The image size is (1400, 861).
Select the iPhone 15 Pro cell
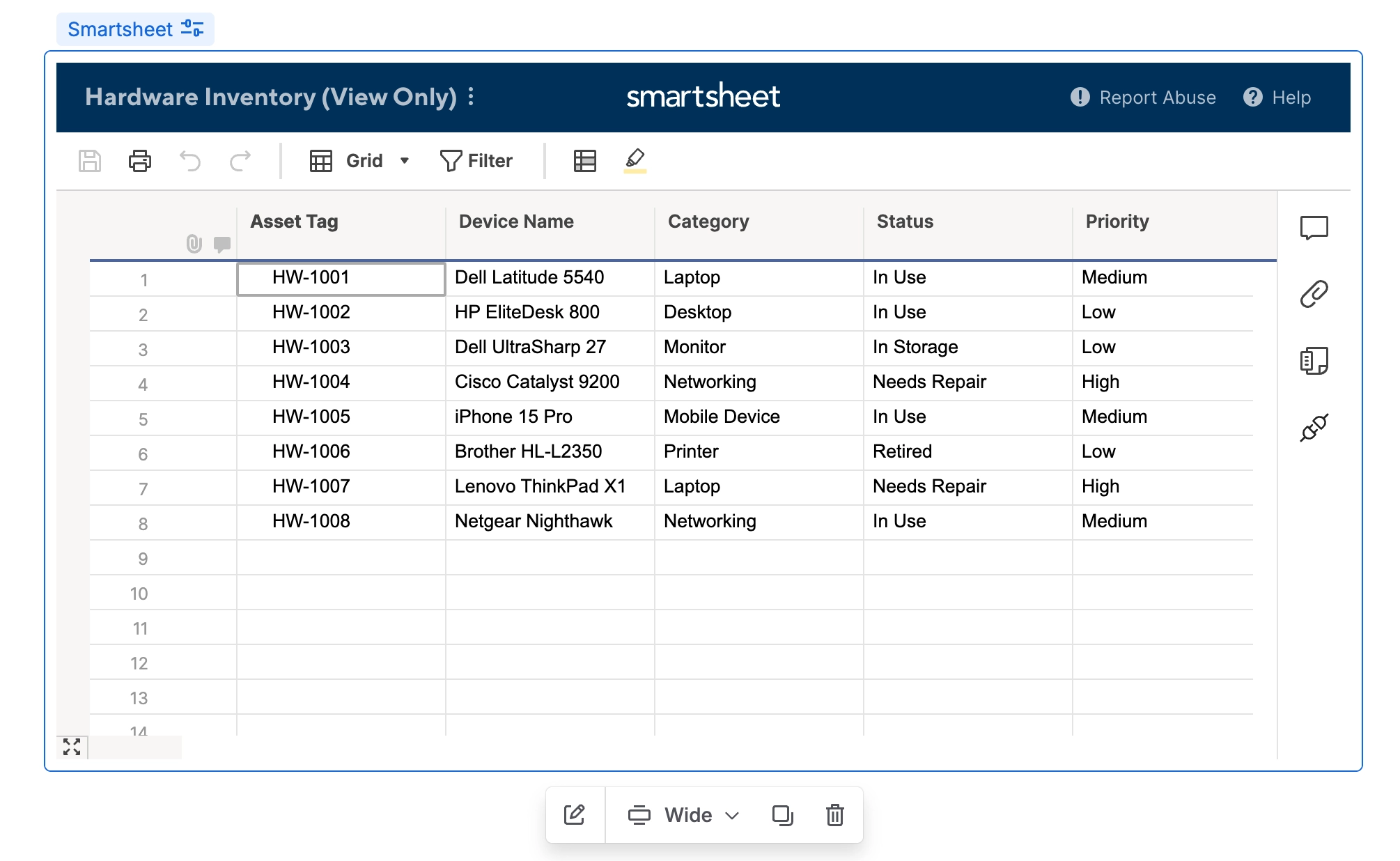pyautogui.click(x=550, y=418)
